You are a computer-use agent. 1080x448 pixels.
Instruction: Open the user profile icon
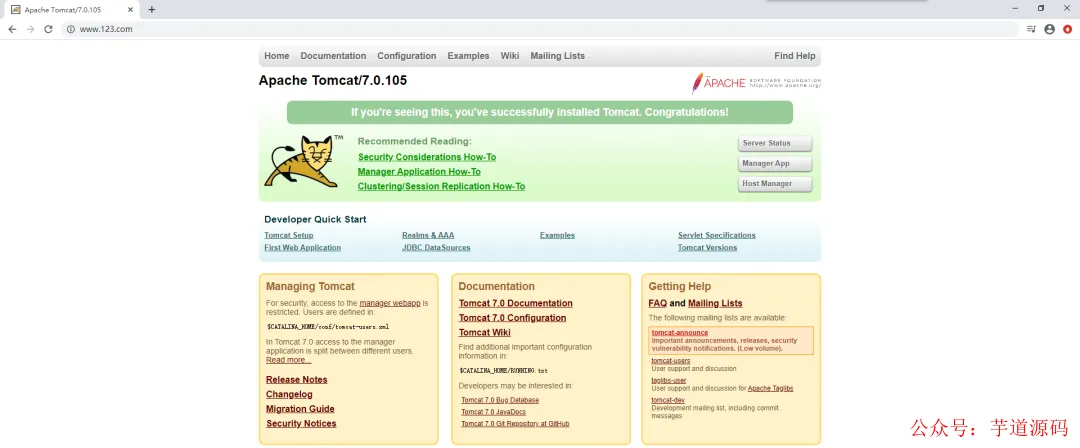[x=1050, y=29]
